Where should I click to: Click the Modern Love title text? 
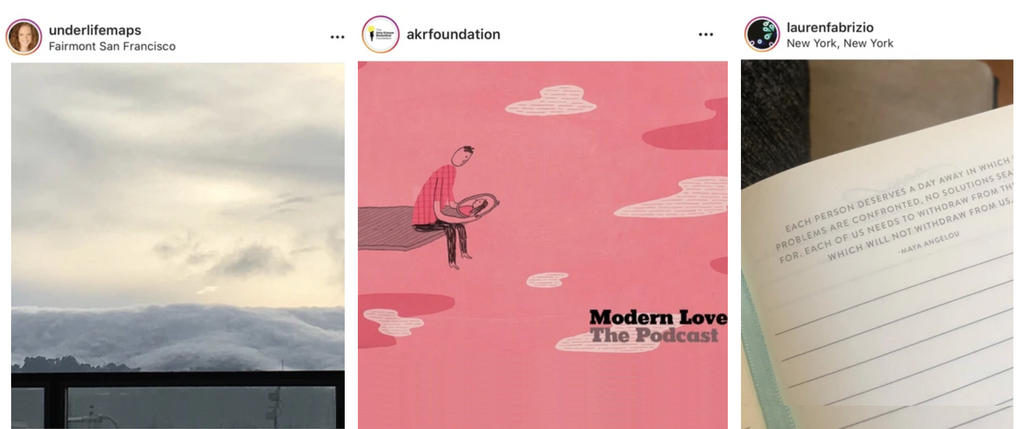658,318
